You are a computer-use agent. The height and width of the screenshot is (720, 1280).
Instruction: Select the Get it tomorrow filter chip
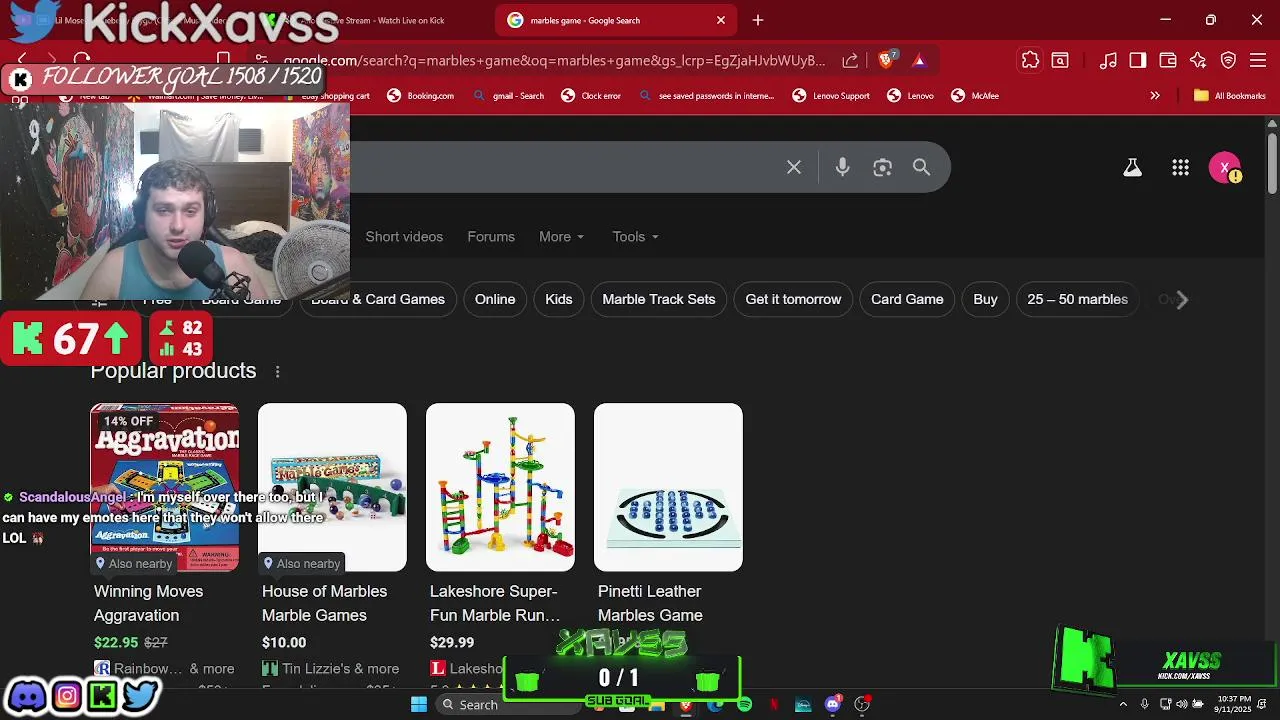coord(793,299)
